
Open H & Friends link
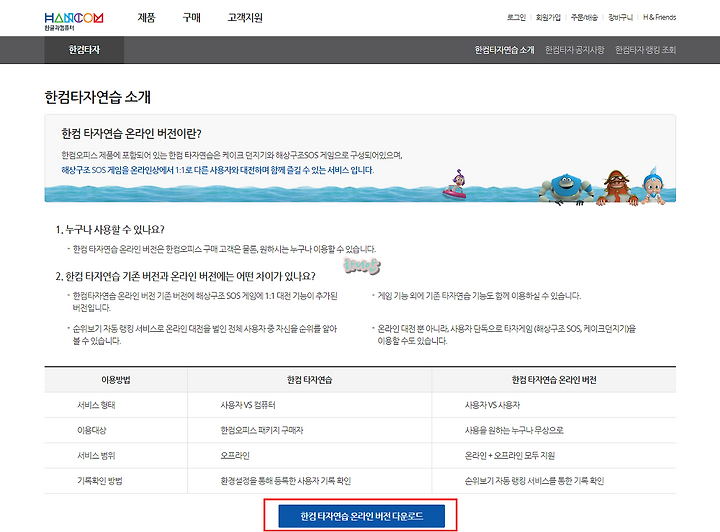659,17
